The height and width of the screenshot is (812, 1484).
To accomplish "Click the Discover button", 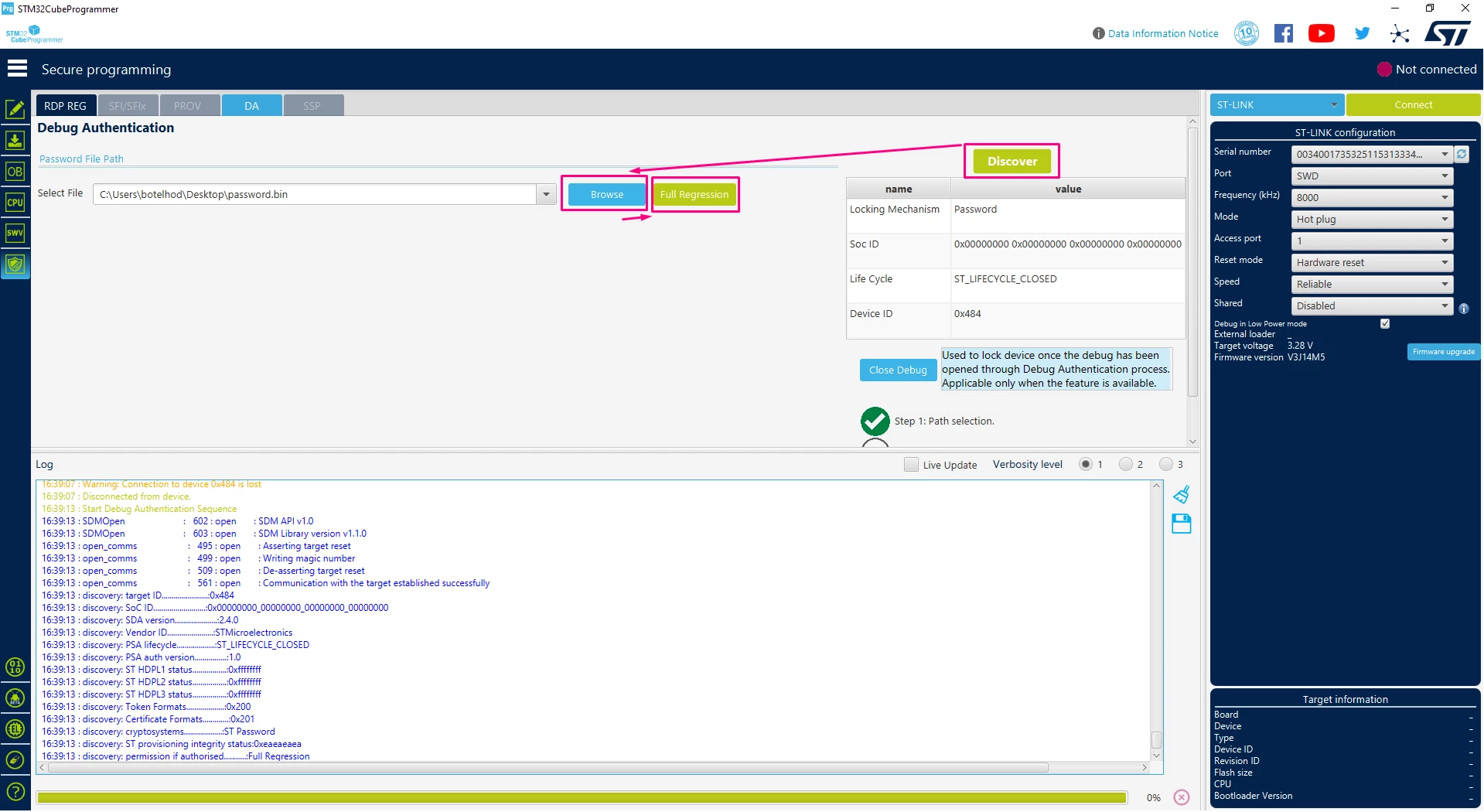I will click(x=1012, y=161).
